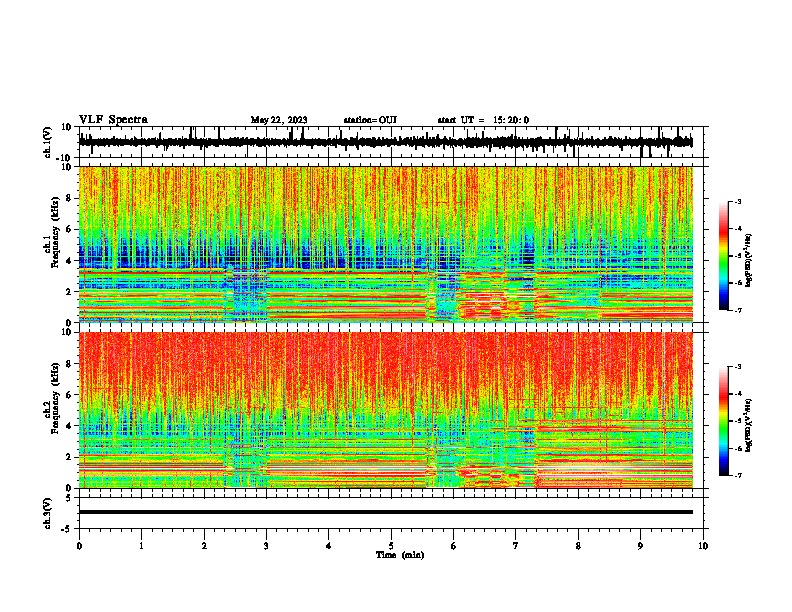Click time axis tick label "2"
This screenshot has height=612, width=792.
point(204,546)
